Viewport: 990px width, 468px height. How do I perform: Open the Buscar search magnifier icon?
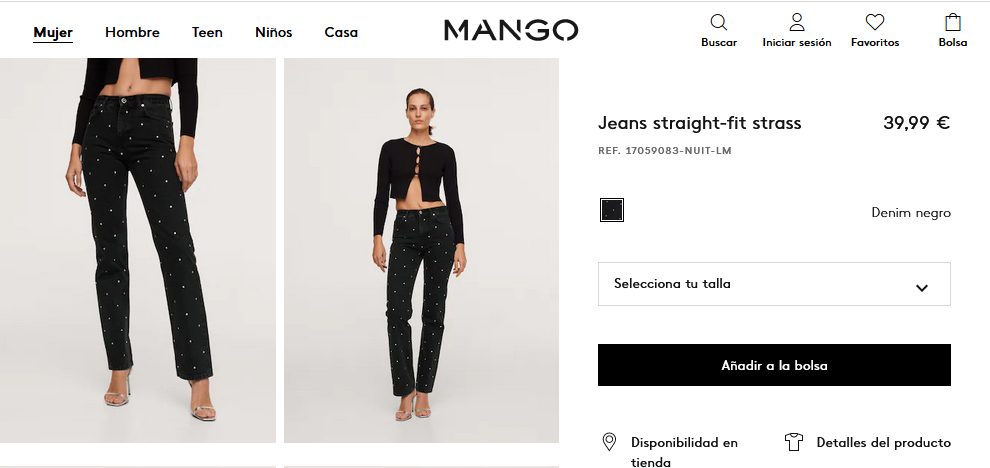(719, 23)
